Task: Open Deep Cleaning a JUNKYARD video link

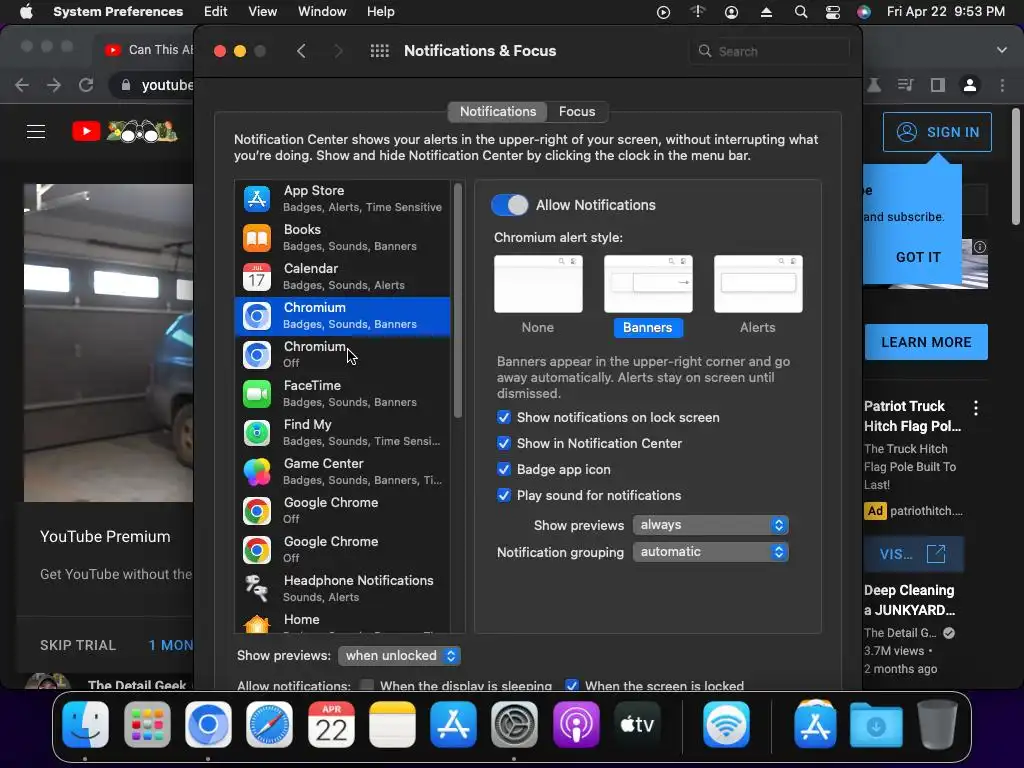Action: [909, 600]
